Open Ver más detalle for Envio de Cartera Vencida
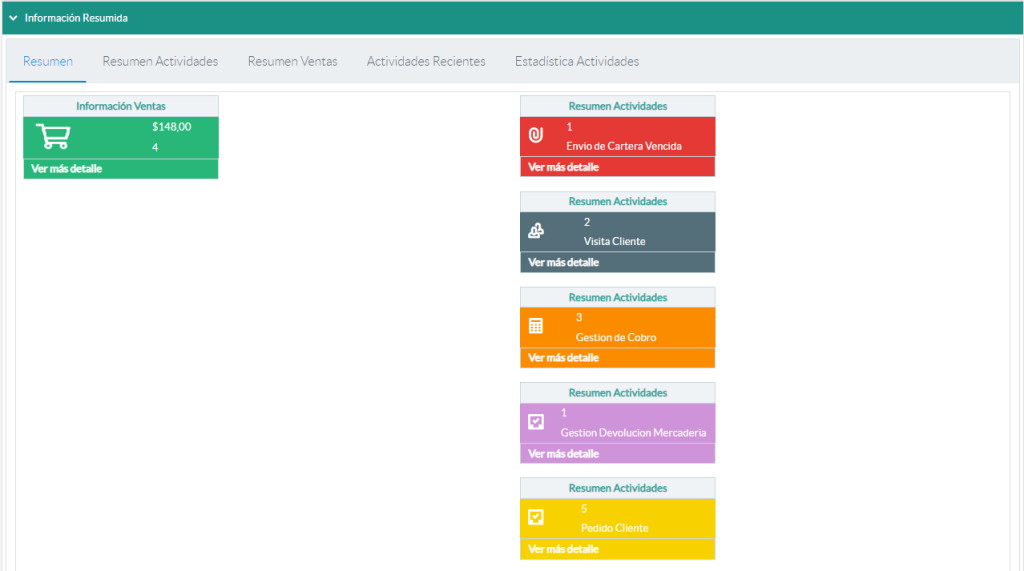This screenshot has height=571, width=1024. [563, 167]
